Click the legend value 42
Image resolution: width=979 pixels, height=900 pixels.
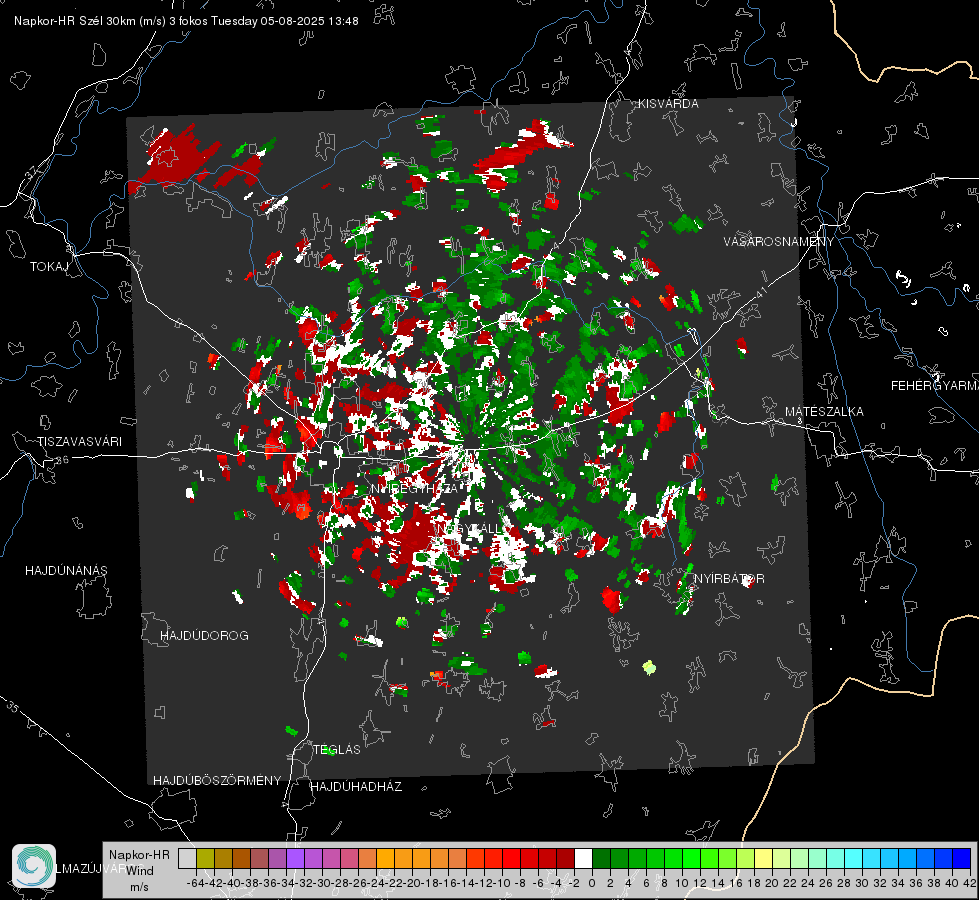[x=970, y=883]
